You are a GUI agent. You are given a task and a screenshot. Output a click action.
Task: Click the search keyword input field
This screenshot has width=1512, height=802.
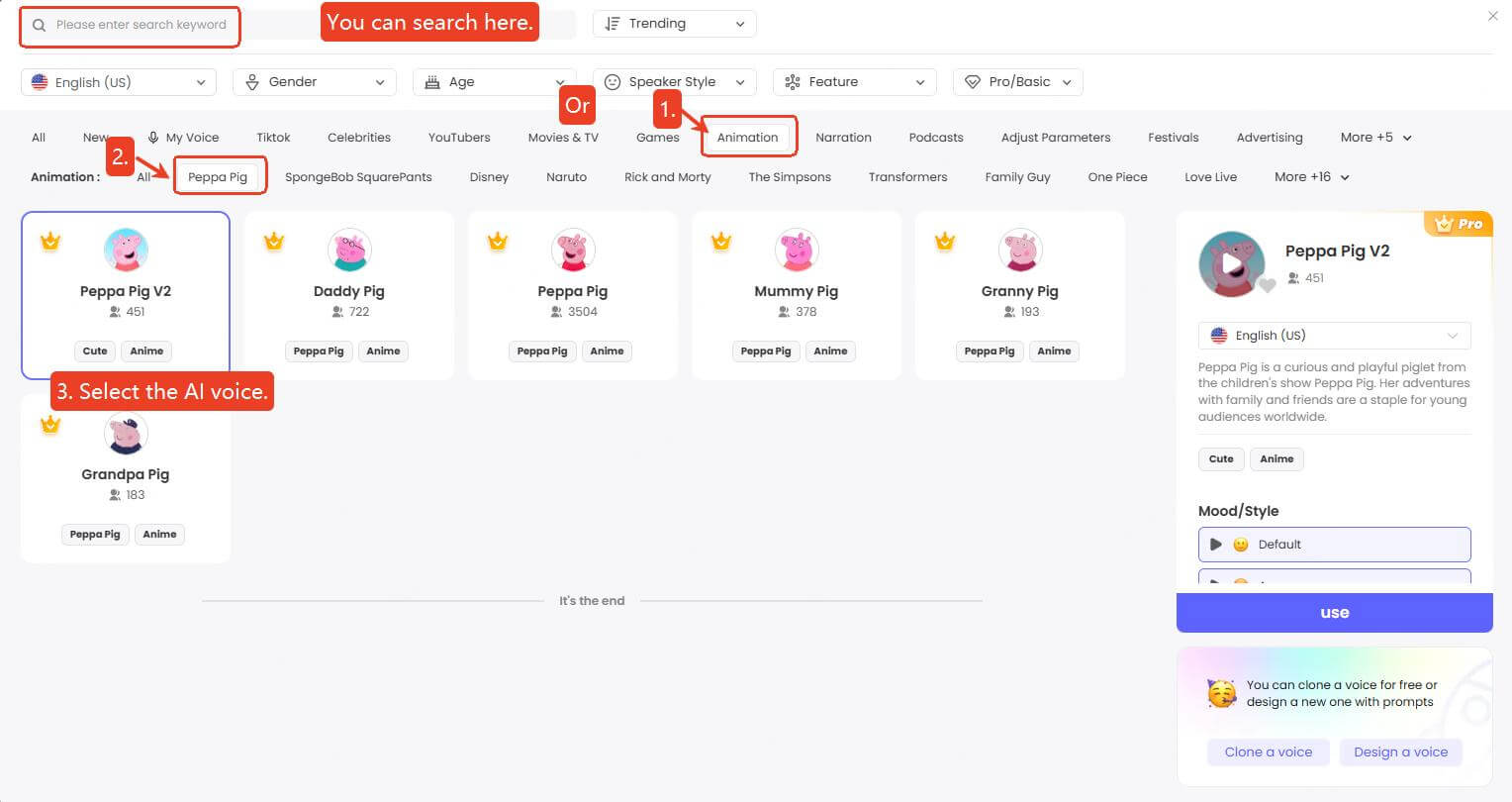click(141, 25)
